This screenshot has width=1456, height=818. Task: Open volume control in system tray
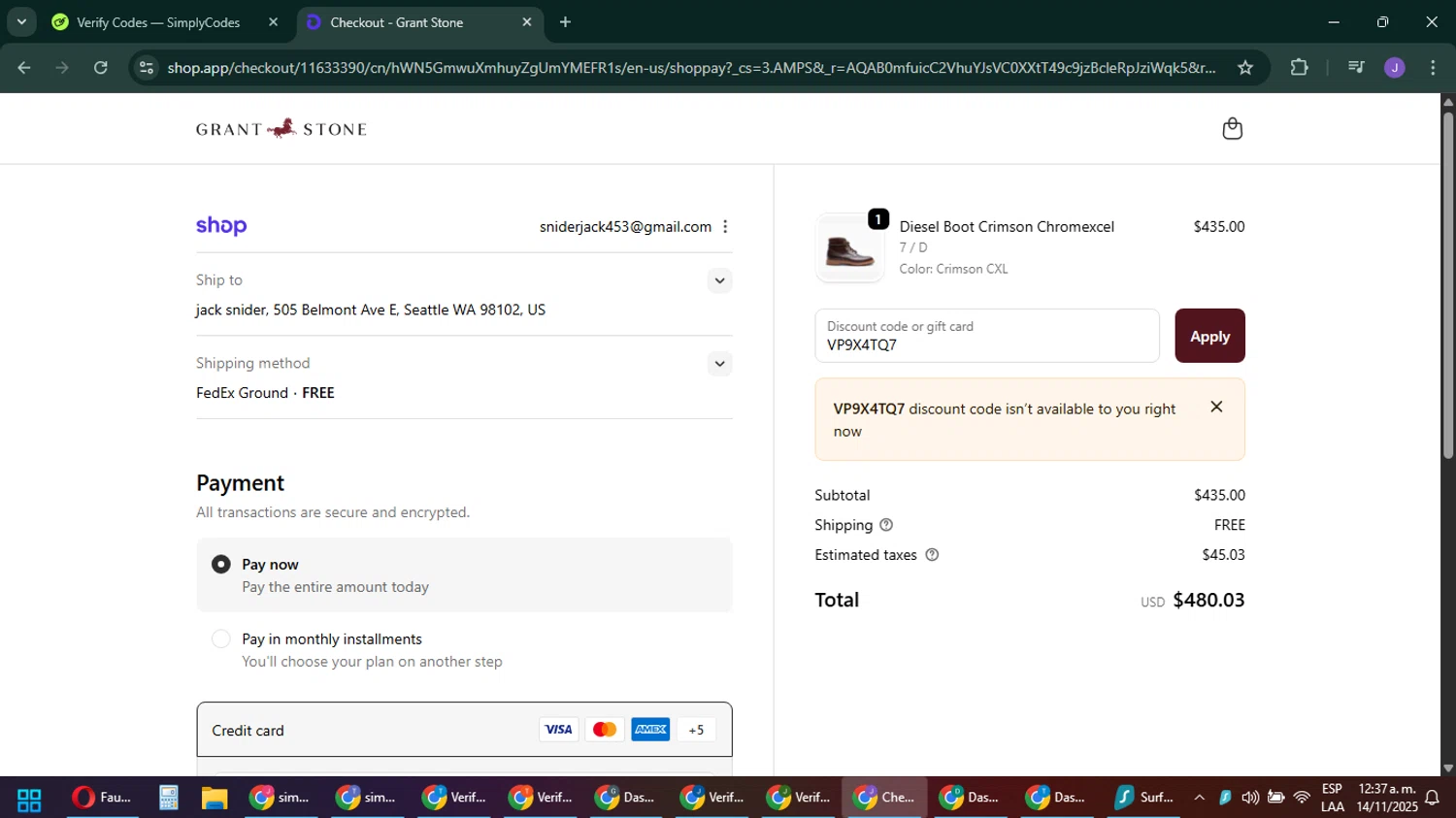tap(1250, 798)
